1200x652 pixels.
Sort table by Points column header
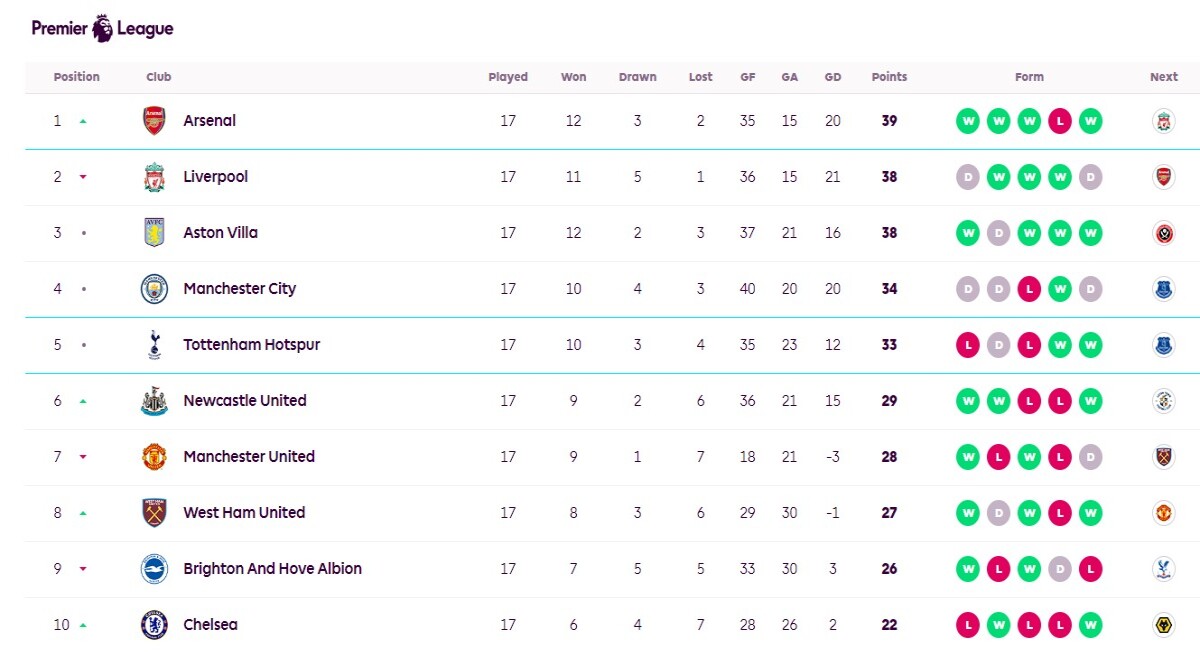(x=889, y=77)
